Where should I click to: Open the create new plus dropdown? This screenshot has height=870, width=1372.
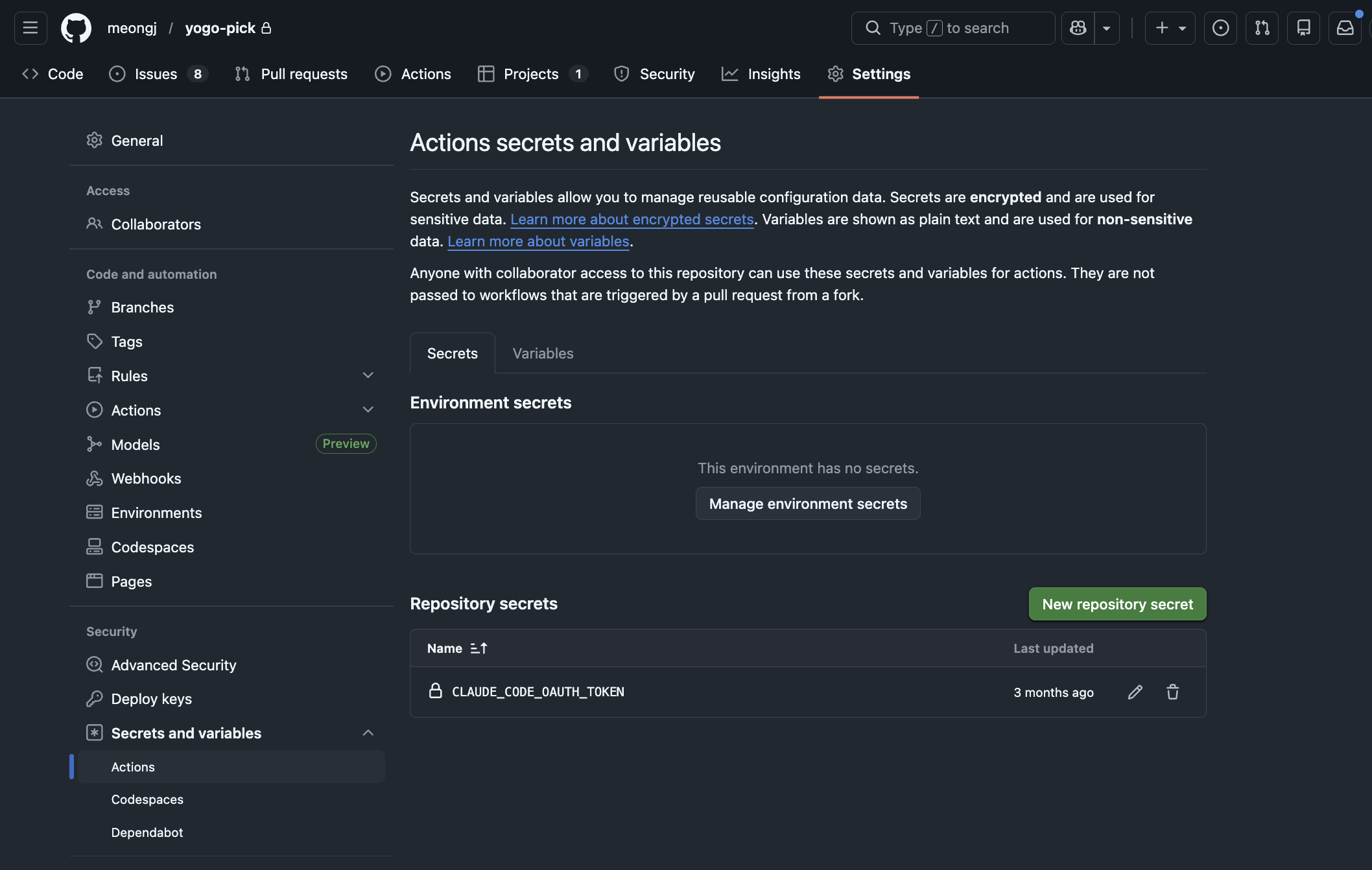[x=1170, y=28]
